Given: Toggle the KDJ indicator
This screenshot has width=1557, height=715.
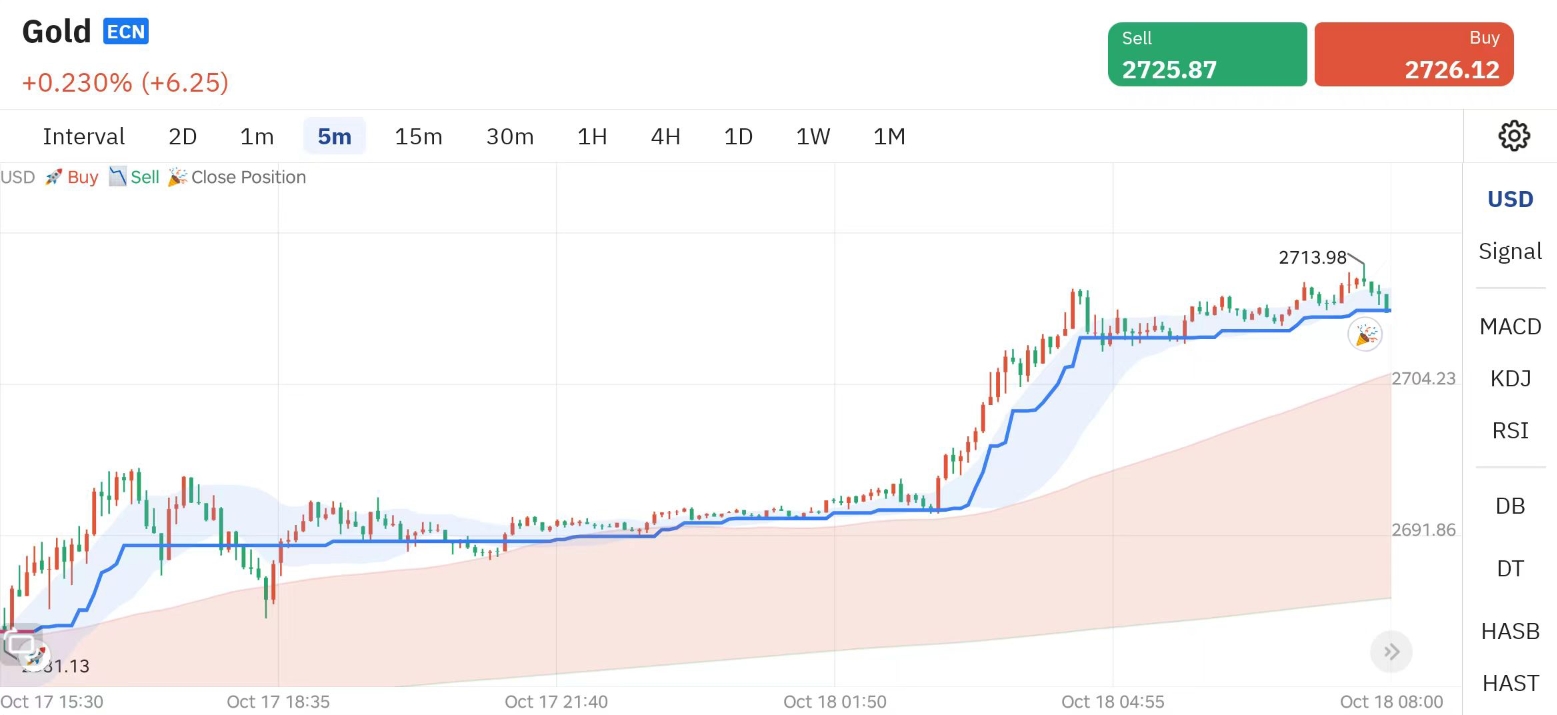Looking at the screenshot, I should (x=1510, y=378).
